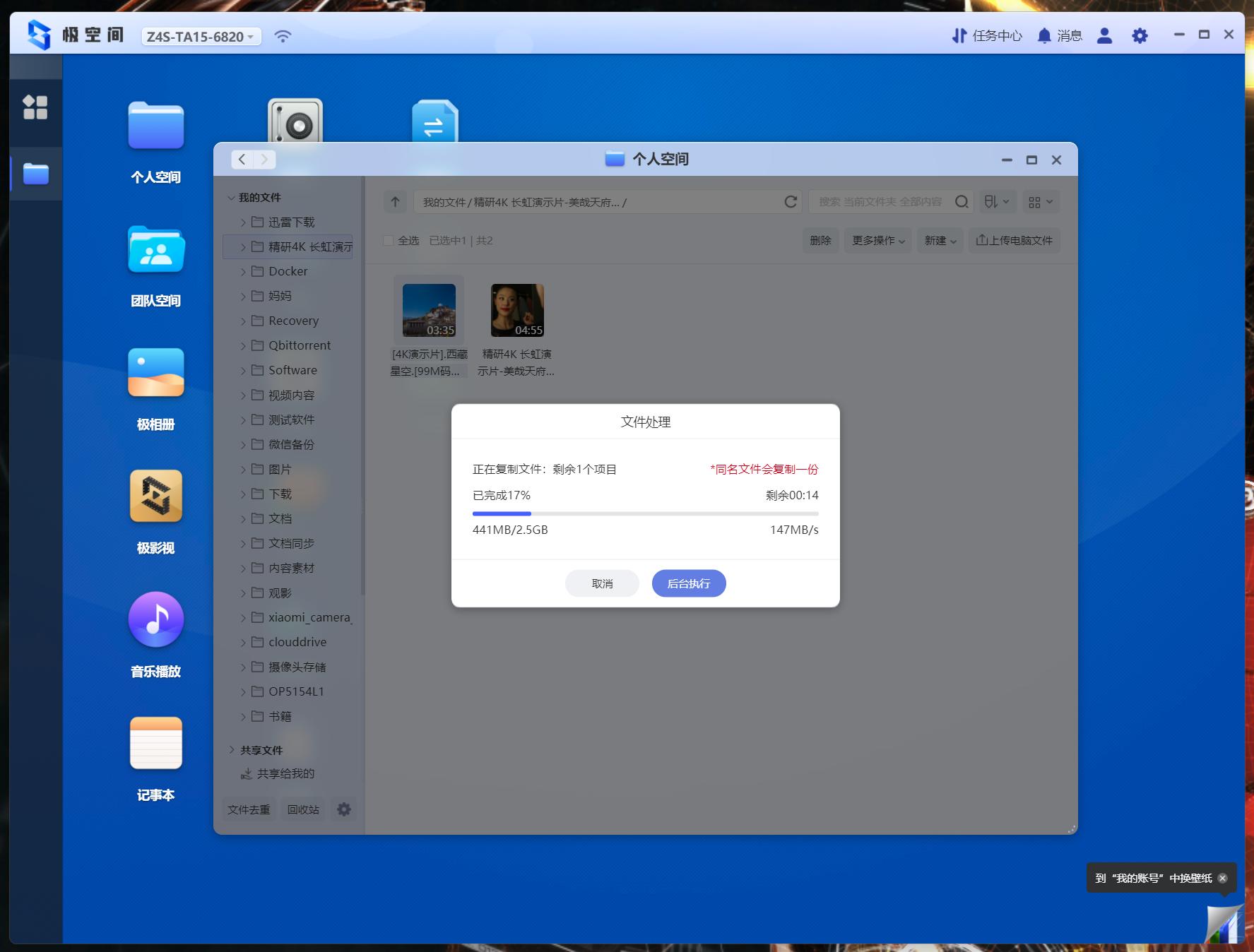Click 后台执行 to run in background
Image resolution: width=1254 pixels, height=952 pixels.
[x=688, y=583]
